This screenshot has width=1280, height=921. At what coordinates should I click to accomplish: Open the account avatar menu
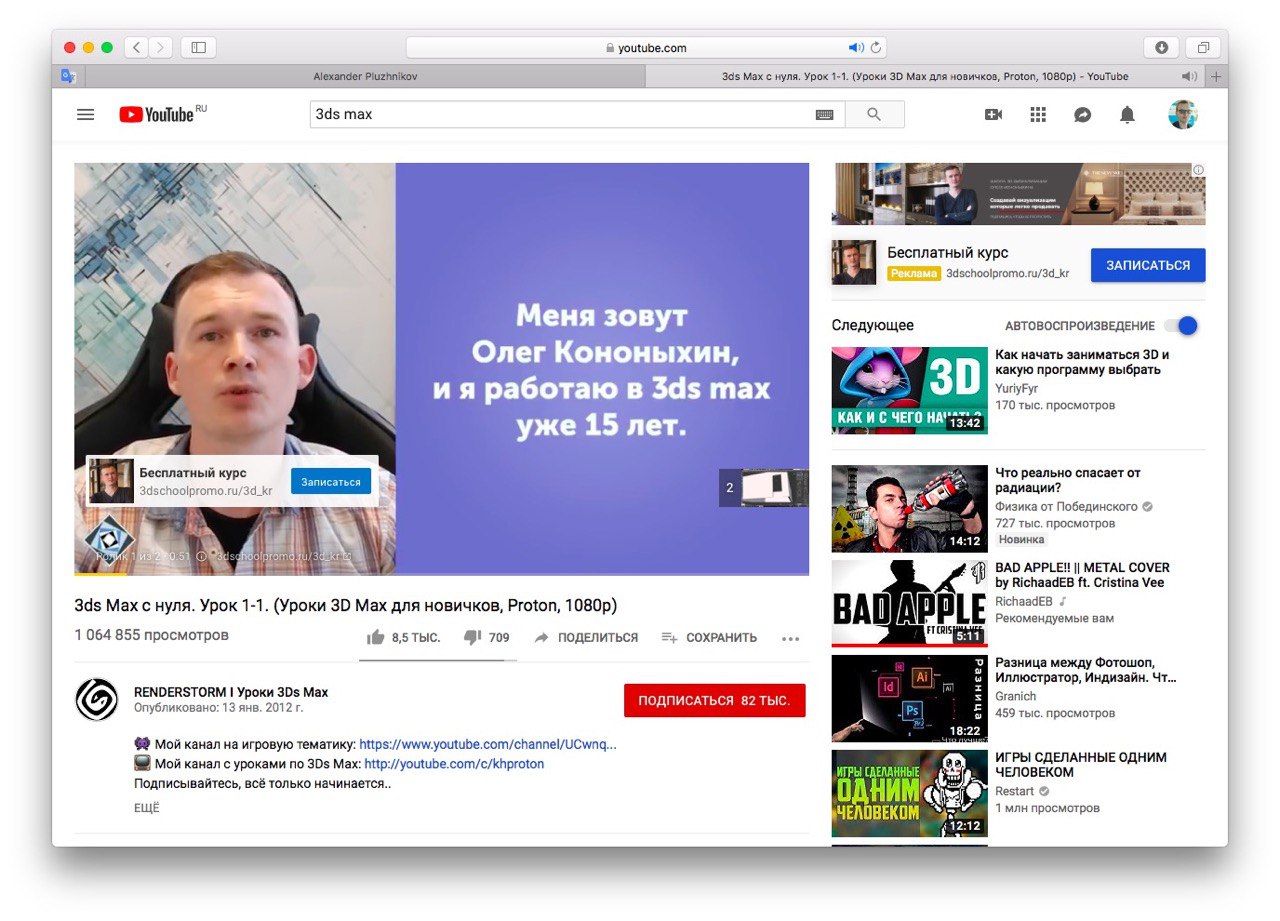pos(1183,115)
